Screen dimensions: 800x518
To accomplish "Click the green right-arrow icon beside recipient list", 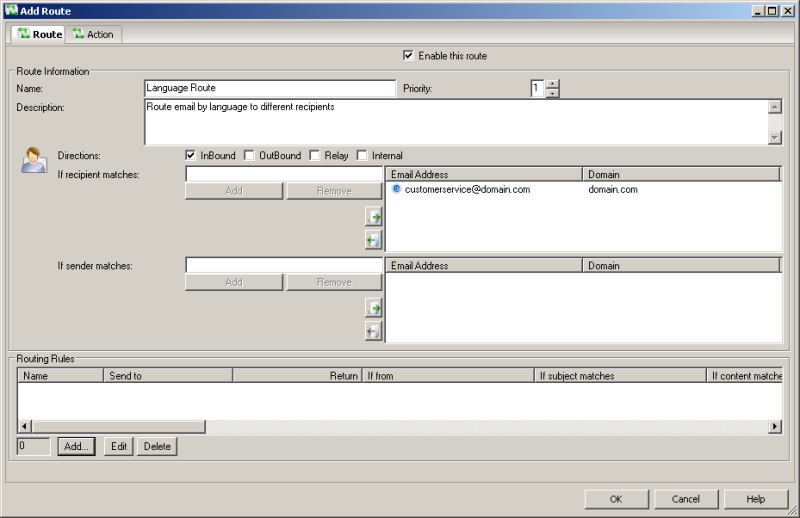I will pos(374,216).
